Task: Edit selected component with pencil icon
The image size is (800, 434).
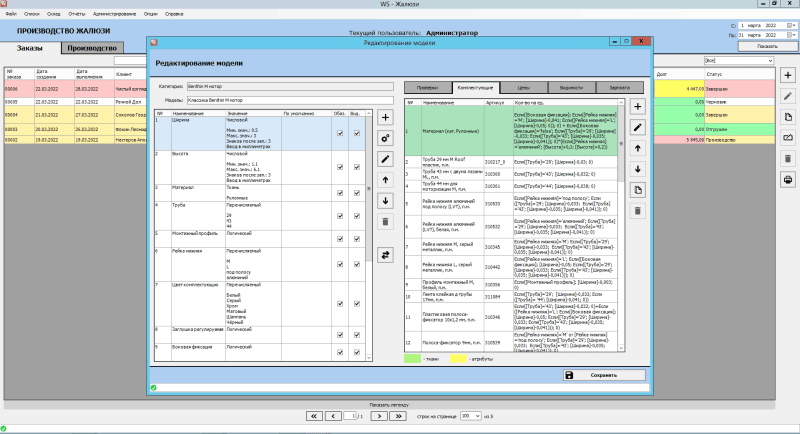Action: click(639, 127)
